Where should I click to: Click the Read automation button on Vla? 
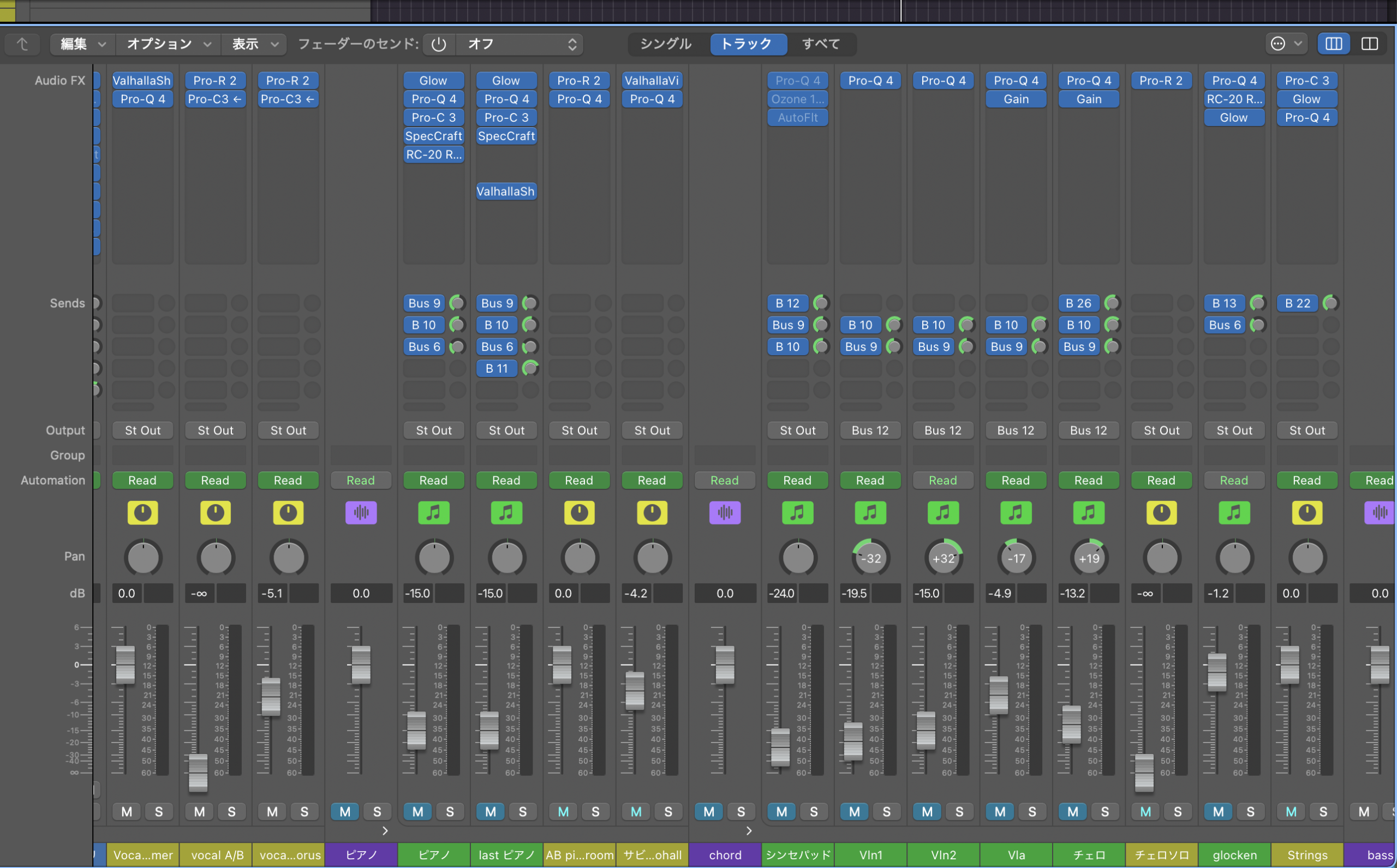coord(1015,480)
